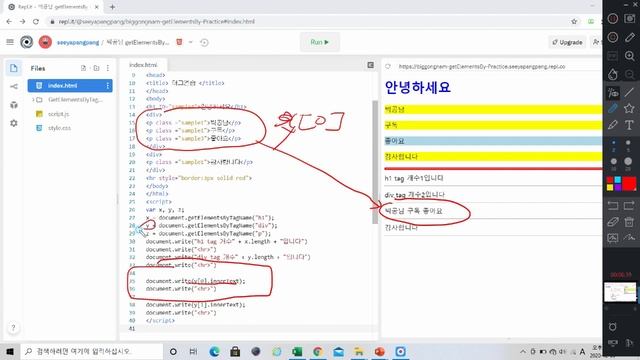Click the editor vertical scrollbar

click(375, 162)
